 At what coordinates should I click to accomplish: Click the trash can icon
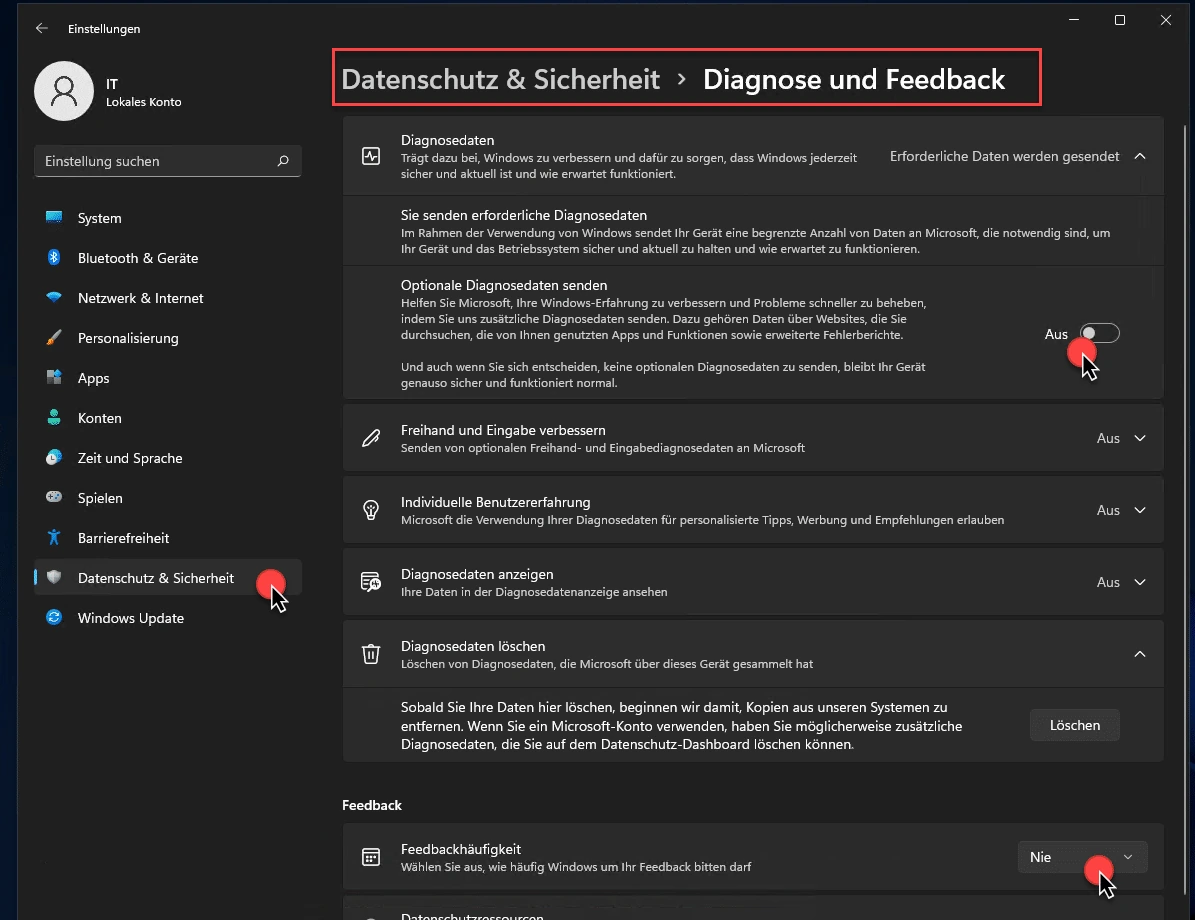point(371,654)
